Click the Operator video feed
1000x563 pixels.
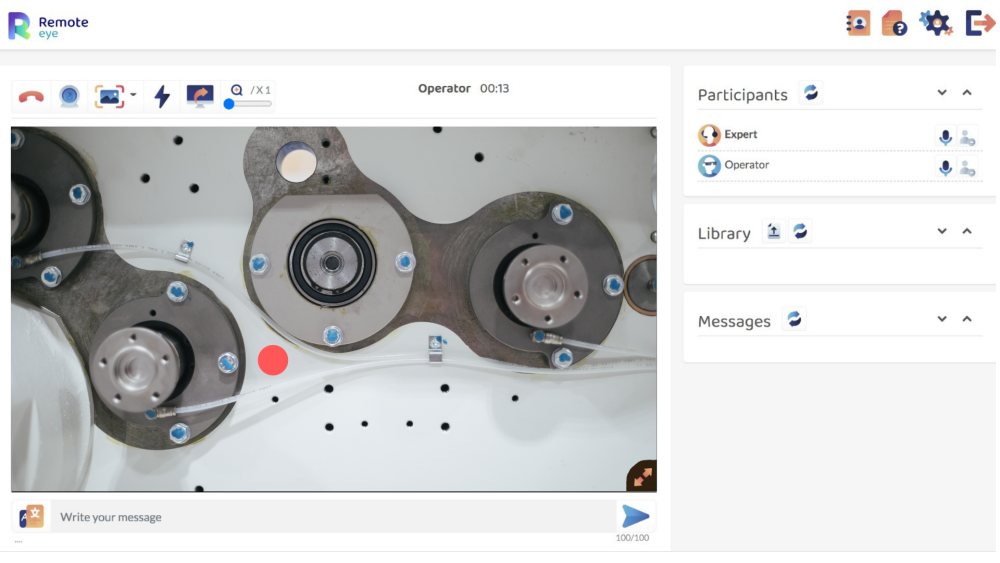tap(334, 309)
